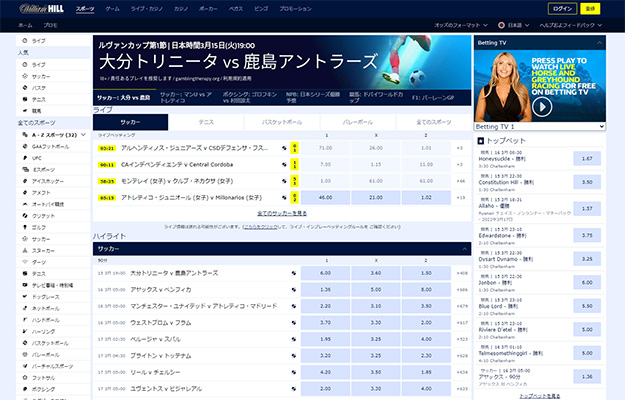Select 46.00 odds for アトレティコ・ジュニオール (女子)

(x=325, y=198)
